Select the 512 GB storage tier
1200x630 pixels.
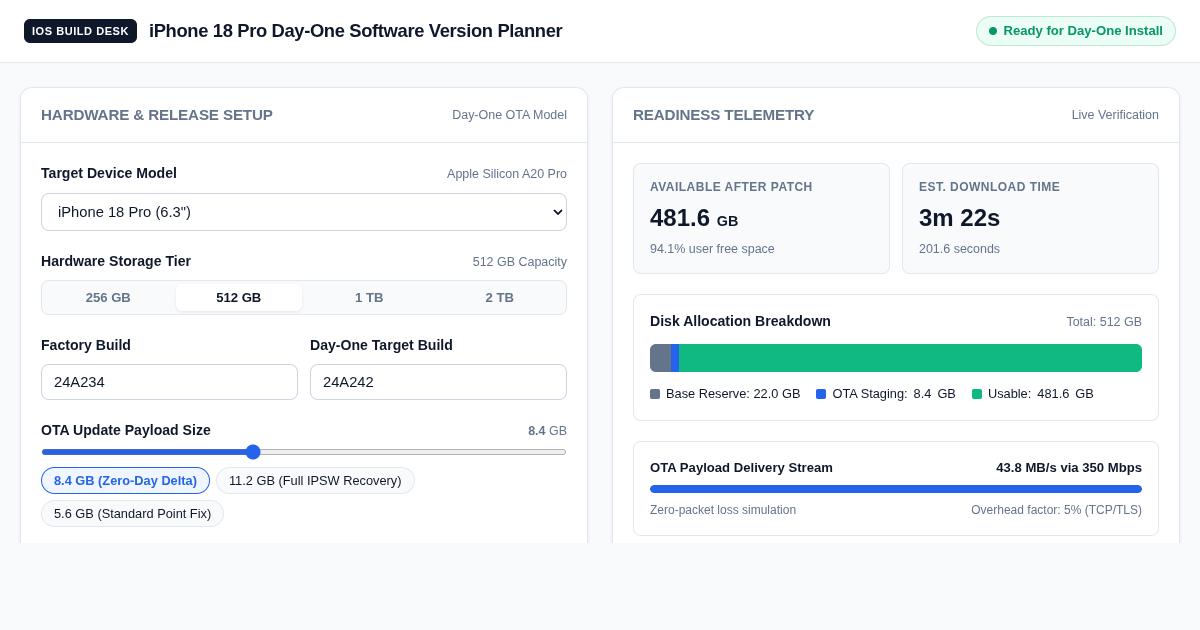click(x=239, y=298)
